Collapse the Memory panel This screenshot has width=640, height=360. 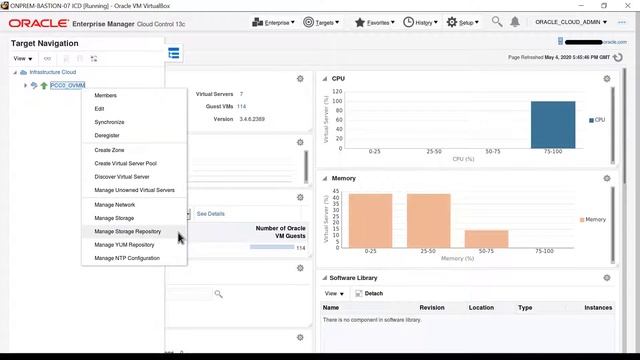tap(324, 178)
